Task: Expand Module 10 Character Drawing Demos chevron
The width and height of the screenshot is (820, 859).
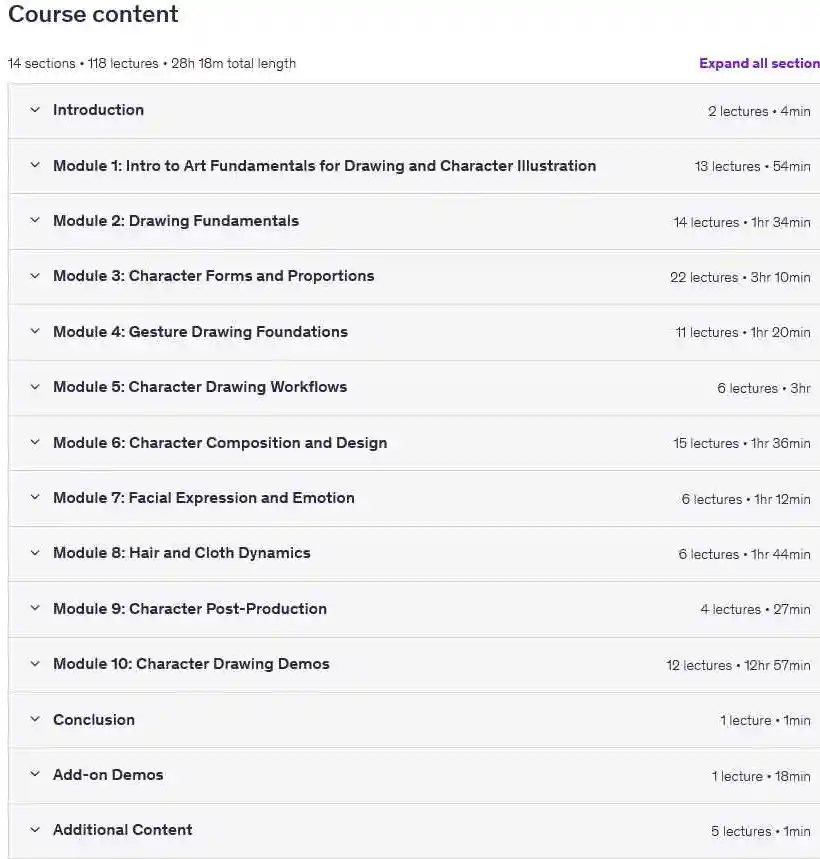Action: pyautogui.click(x=35, y=664)
